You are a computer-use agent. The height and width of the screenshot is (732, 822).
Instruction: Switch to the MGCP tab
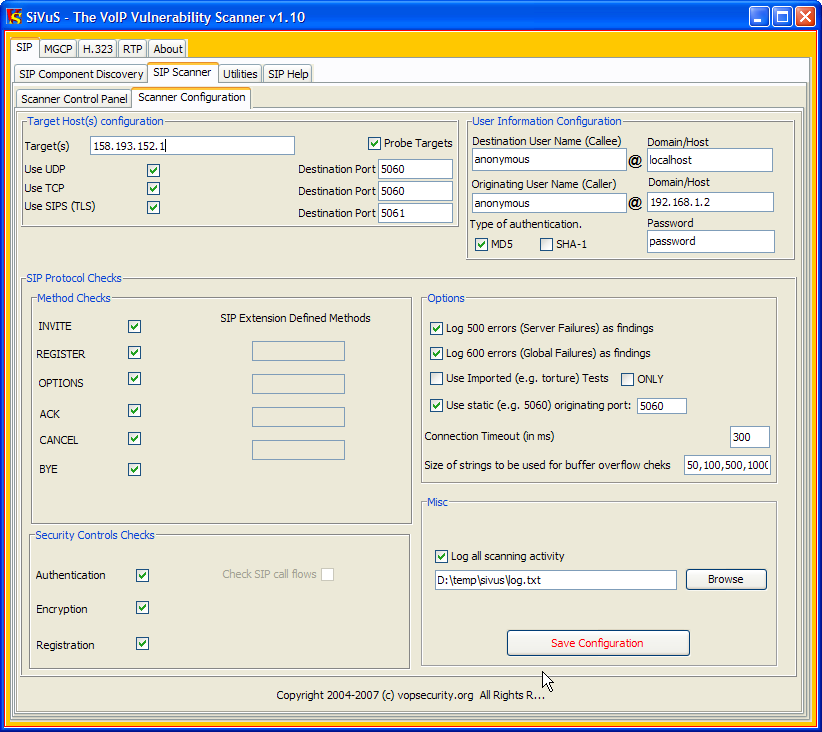pos(58,49)
